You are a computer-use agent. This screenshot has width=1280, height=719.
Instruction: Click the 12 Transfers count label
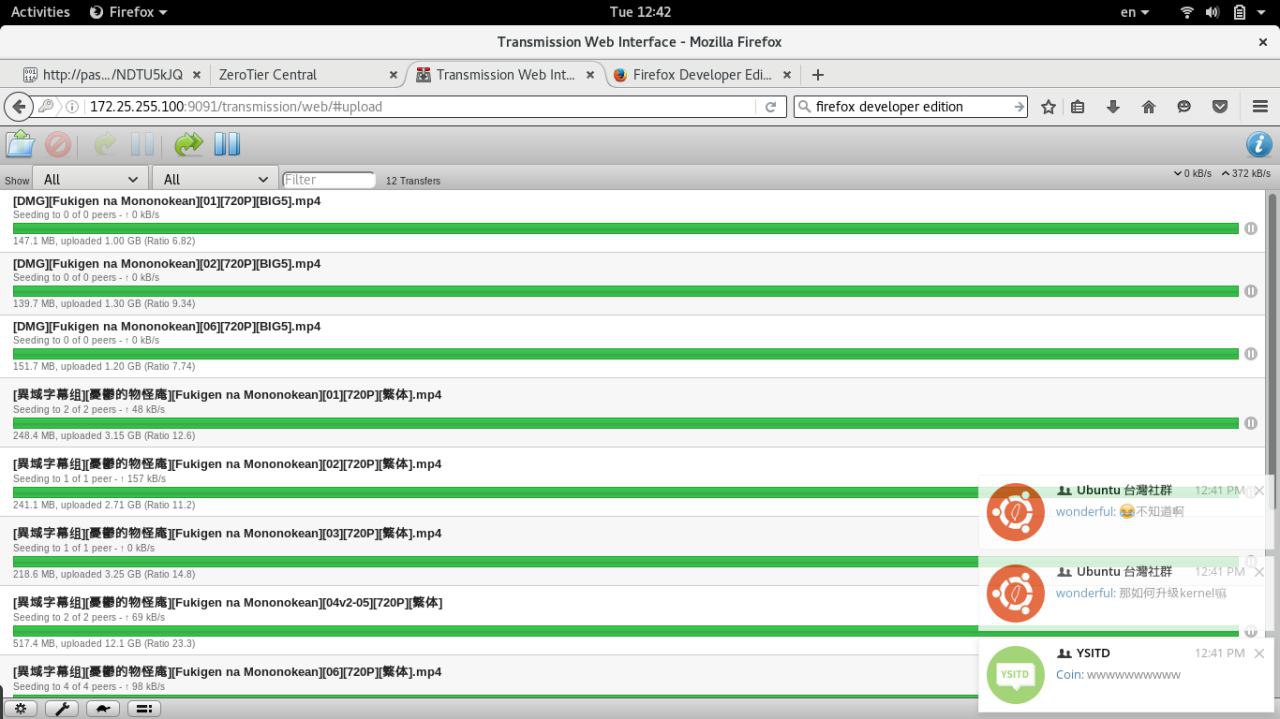[413, 181]
